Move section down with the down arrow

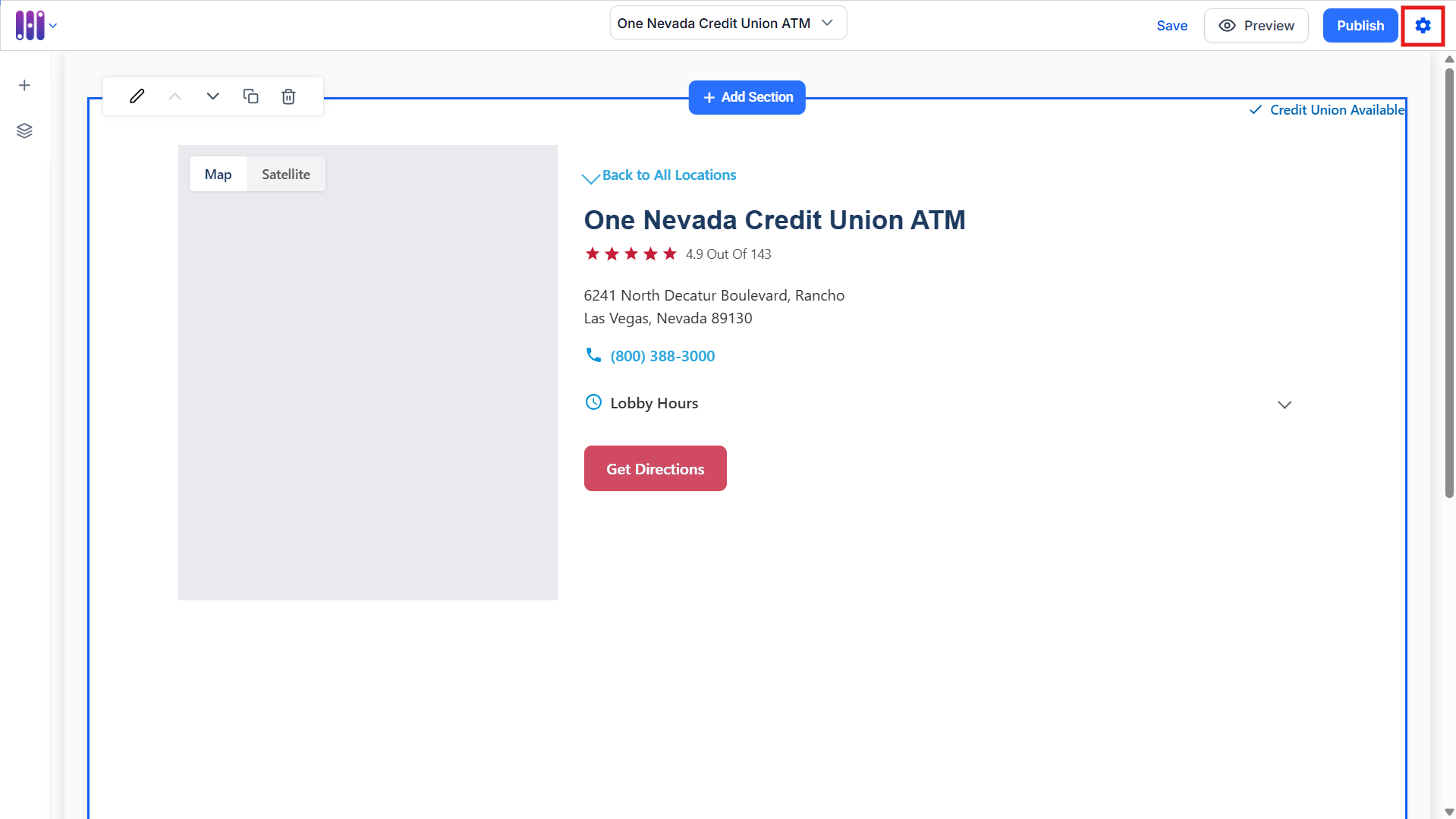tap(213, 96)
